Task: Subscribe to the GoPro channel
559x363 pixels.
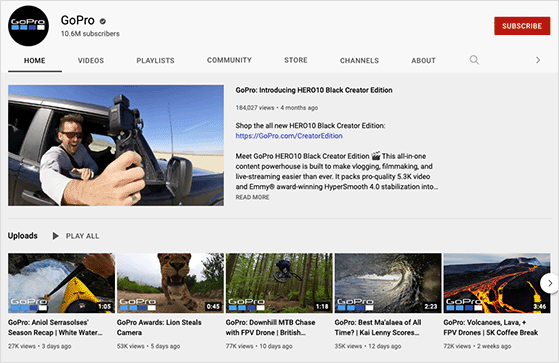Action: click(522, 26)
